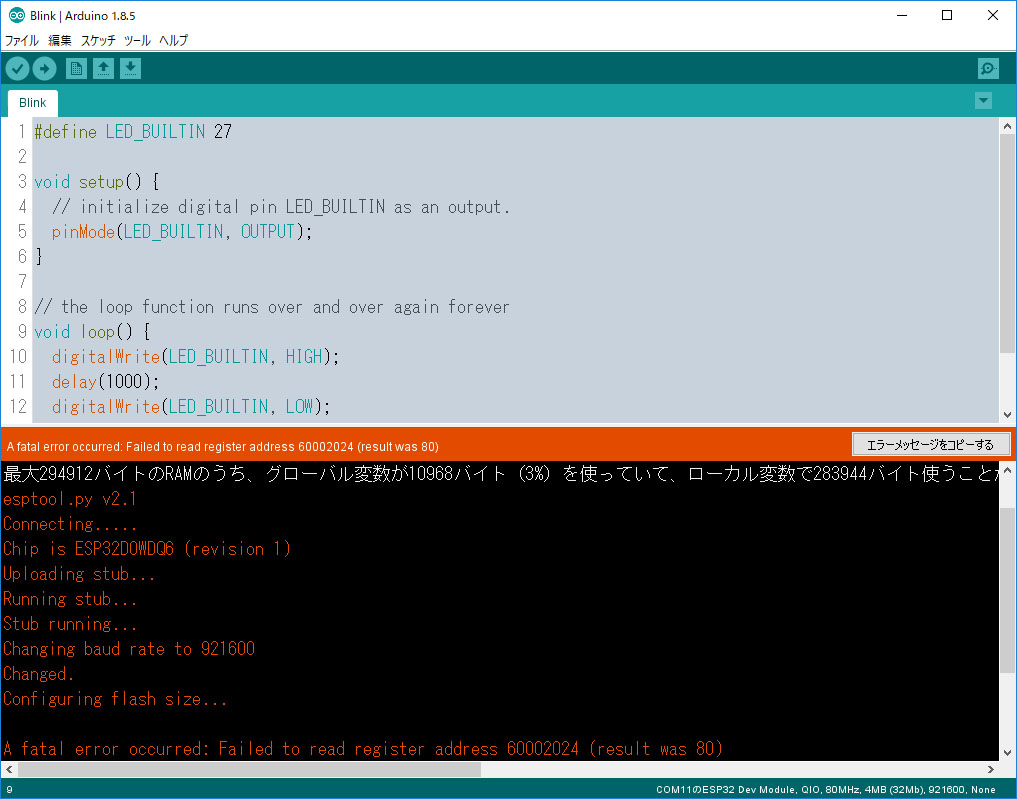
Task: Open the 編集 menu
Action: (x=60, y=41)
